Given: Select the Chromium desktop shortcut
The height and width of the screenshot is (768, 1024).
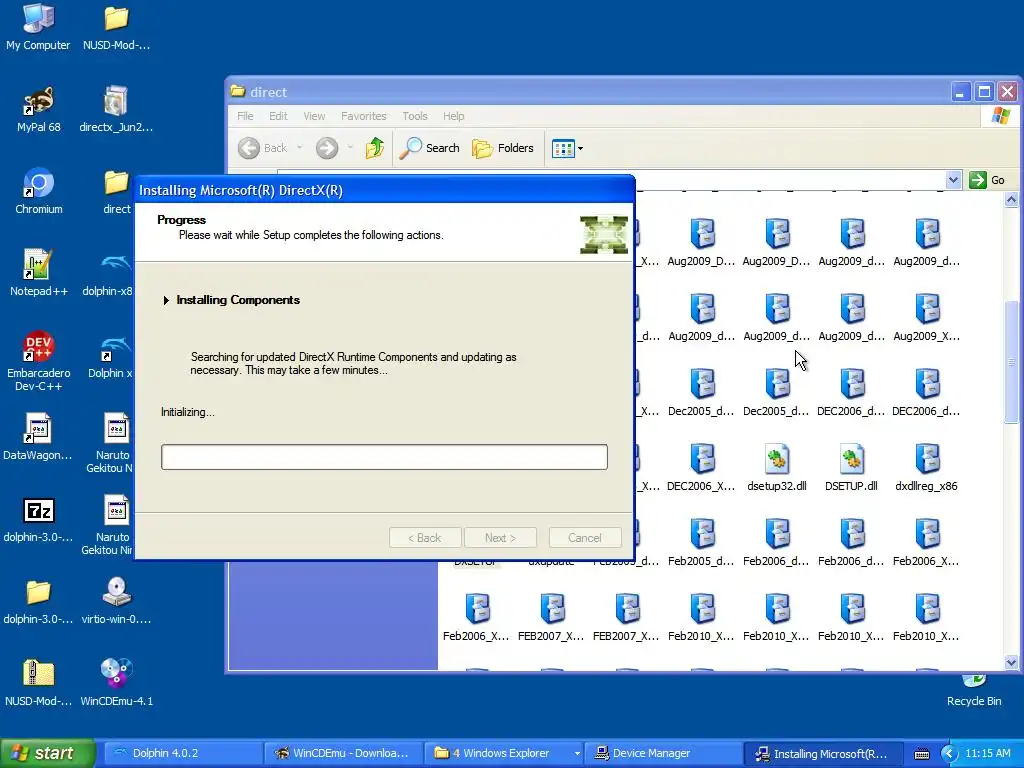Looking at the screenshot, I should click(39, 191).
